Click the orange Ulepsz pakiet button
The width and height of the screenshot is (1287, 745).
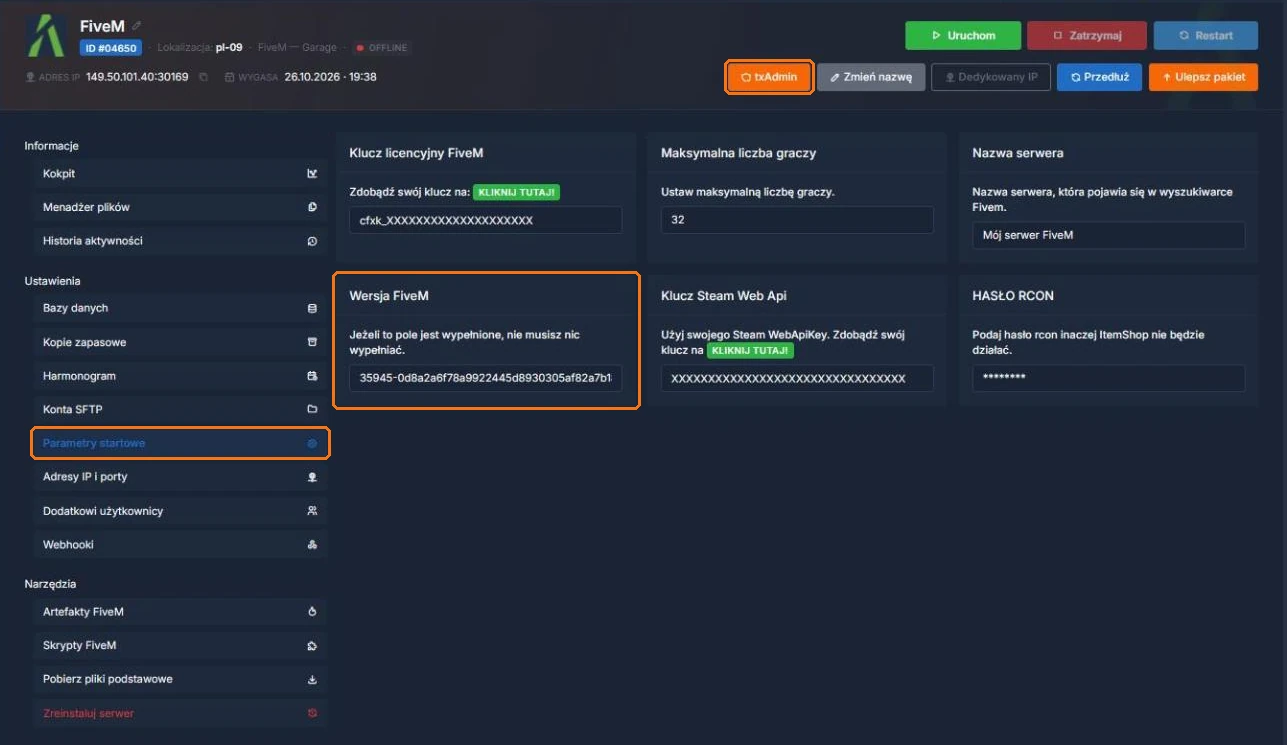pos(1203,77)
